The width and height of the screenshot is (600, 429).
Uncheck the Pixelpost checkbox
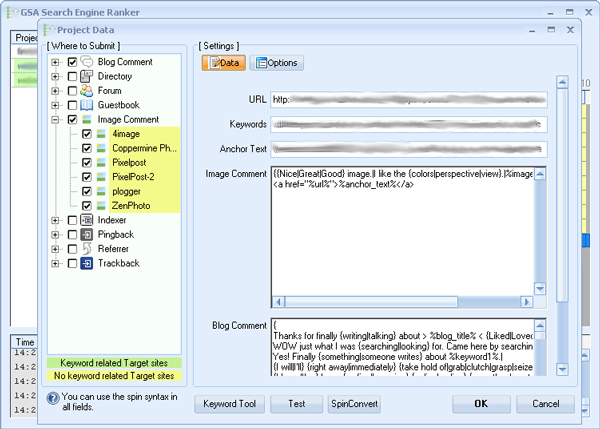[x=87, y=163]
